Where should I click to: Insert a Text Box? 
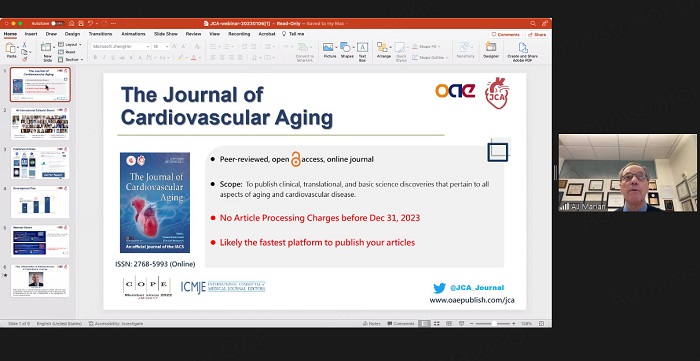click(x=362, y=51)
